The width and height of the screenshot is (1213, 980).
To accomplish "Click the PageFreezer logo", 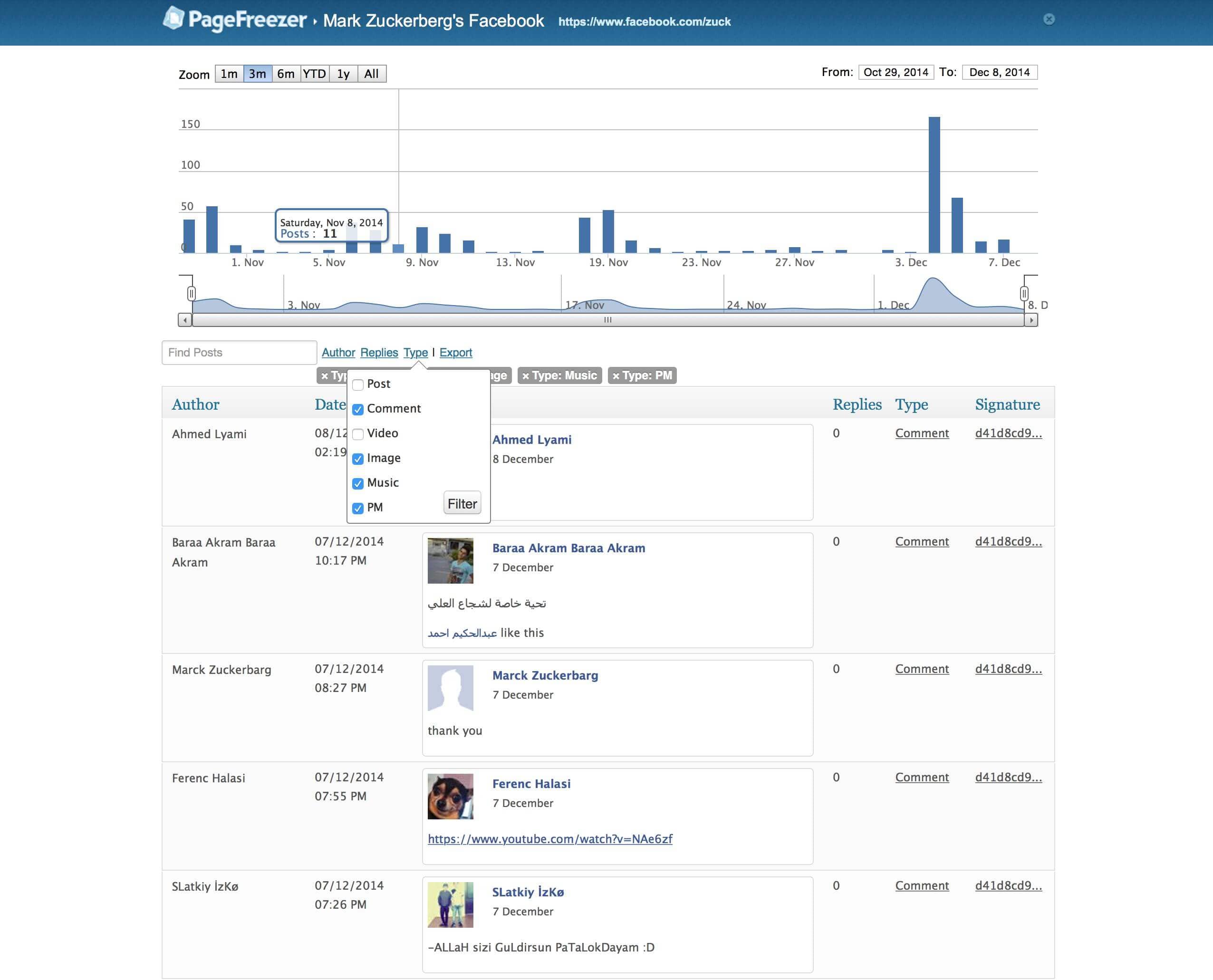I will (234, 20).
